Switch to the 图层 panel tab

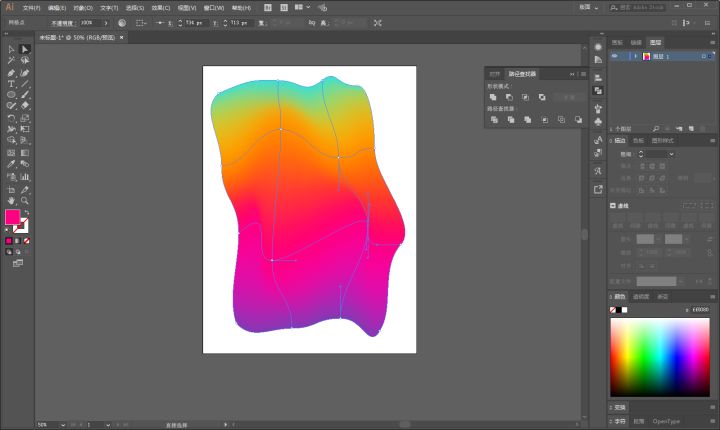pos(655,43)
